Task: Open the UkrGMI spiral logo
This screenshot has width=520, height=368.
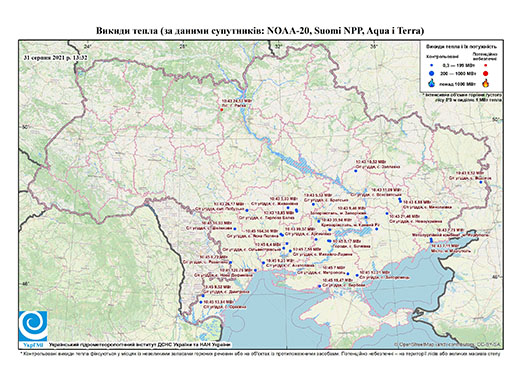Action: [x=33, y=326]
